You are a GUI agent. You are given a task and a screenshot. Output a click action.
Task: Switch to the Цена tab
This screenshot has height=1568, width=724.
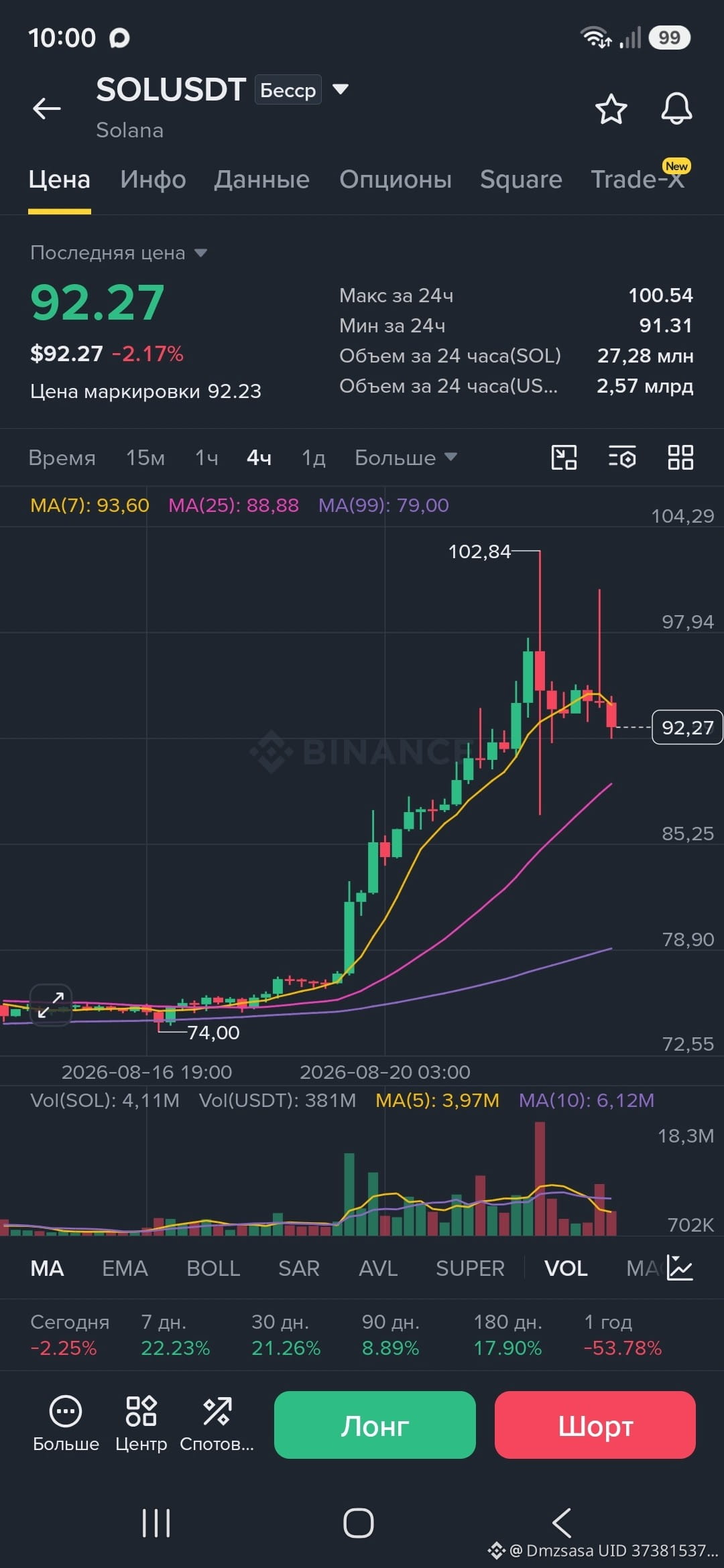click(x=59, y=180)
